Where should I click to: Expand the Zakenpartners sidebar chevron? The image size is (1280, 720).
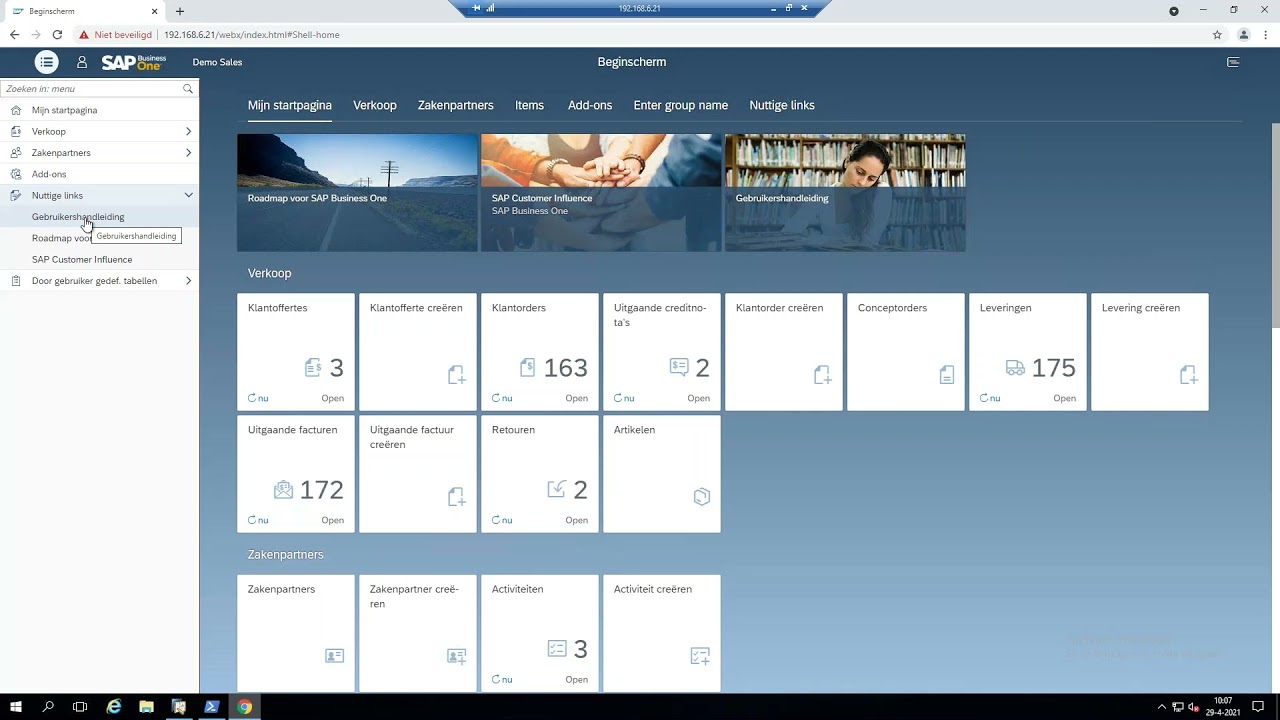coord(188,153)
